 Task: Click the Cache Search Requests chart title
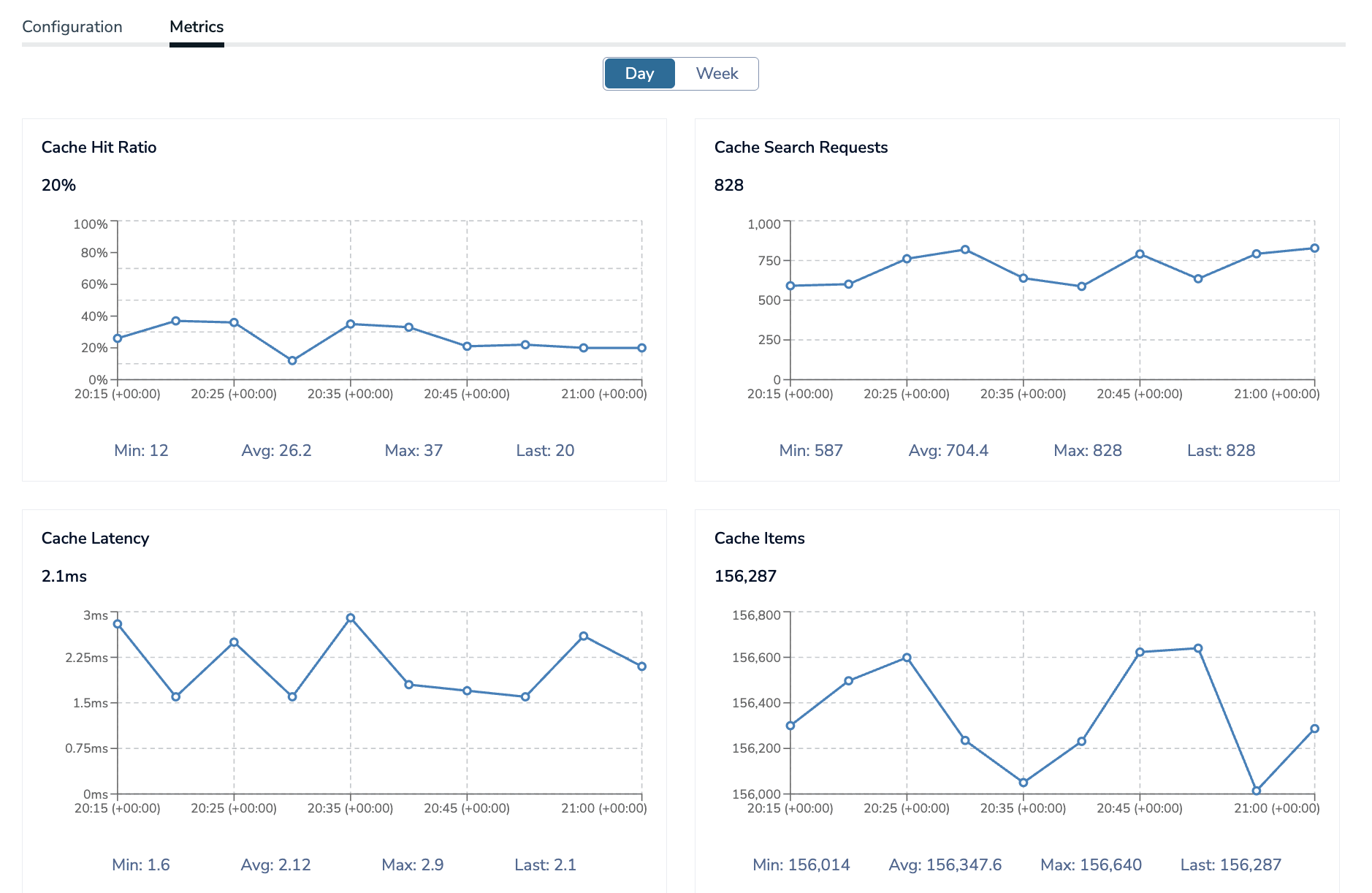801,148
